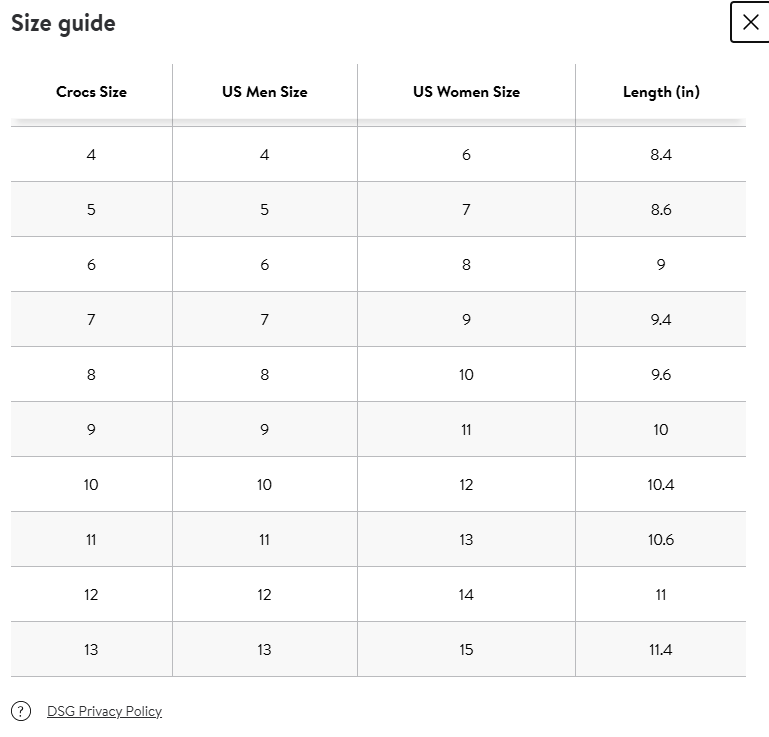Click the 9.6 length value

click(x=660, y=375)
